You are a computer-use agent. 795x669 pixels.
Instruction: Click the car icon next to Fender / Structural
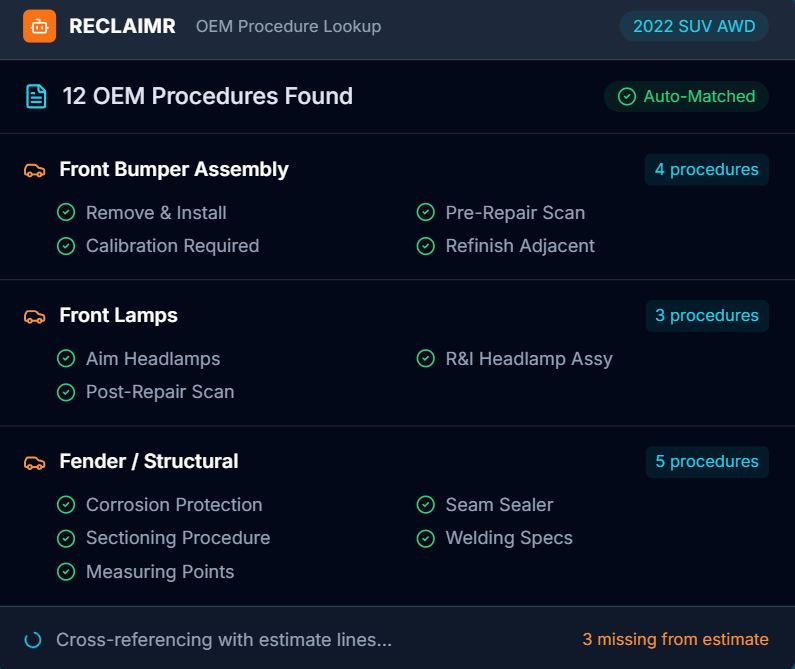[35, 462]
